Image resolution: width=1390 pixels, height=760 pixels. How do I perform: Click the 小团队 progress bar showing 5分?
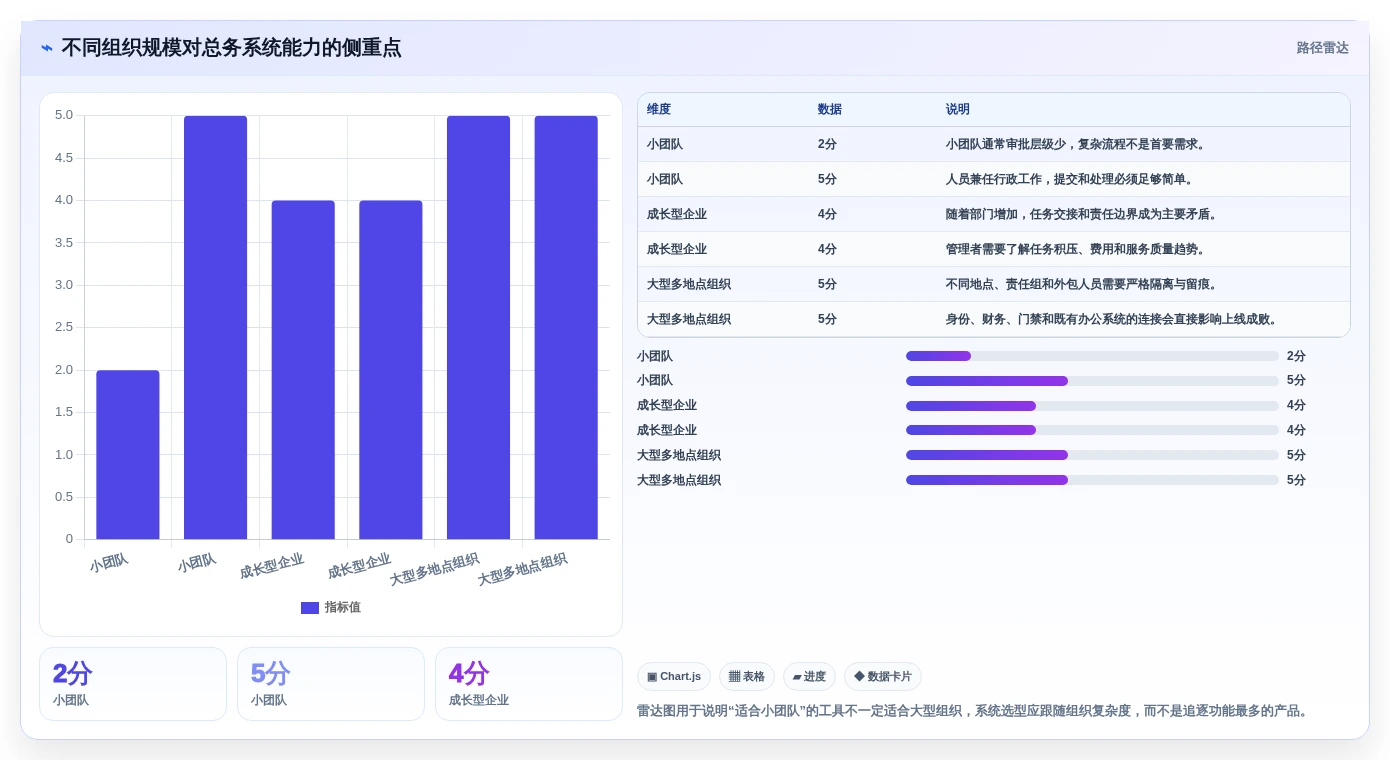click(1092, 380)
